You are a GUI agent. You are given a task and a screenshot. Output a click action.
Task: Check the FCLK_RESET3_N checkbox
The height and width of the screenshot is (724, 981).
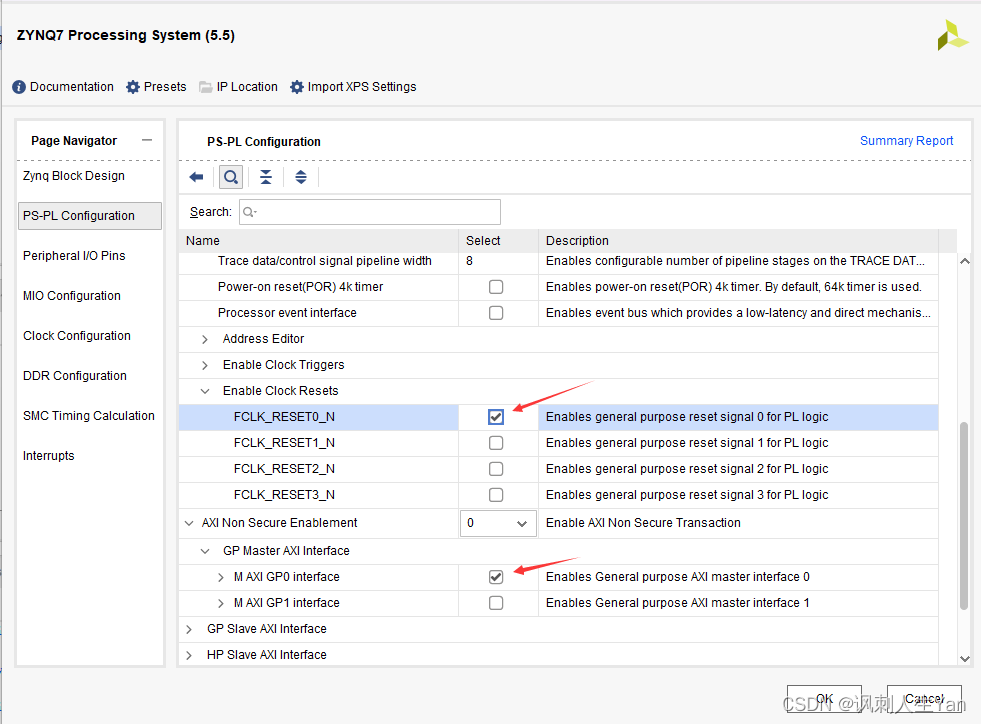pyautogui.click(x=496, y=495)
